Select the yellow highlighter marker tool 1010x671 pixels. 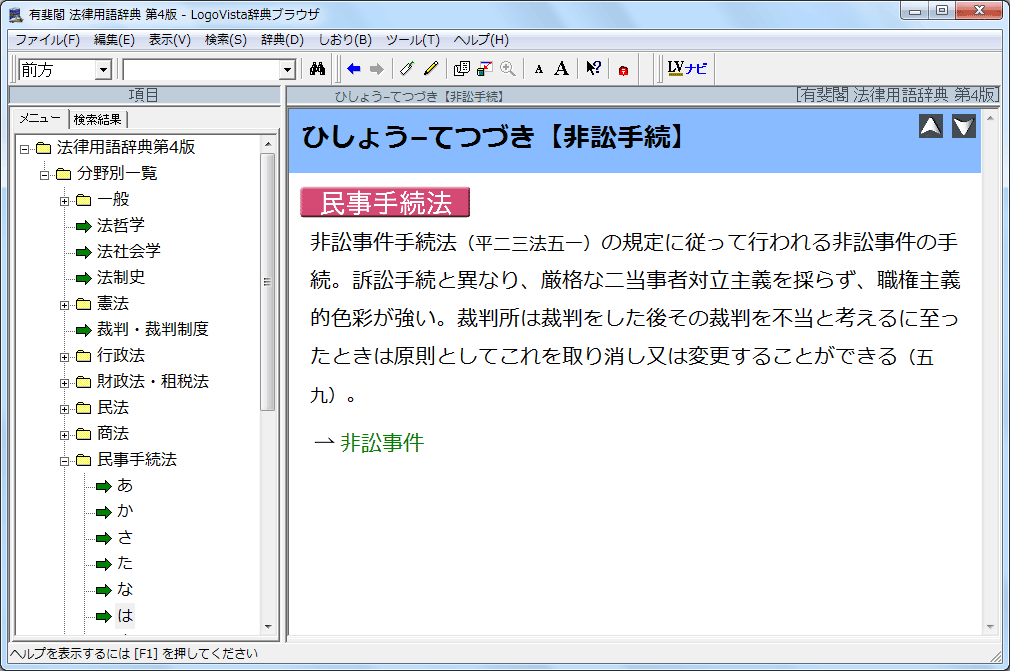(x=431, y=69)
